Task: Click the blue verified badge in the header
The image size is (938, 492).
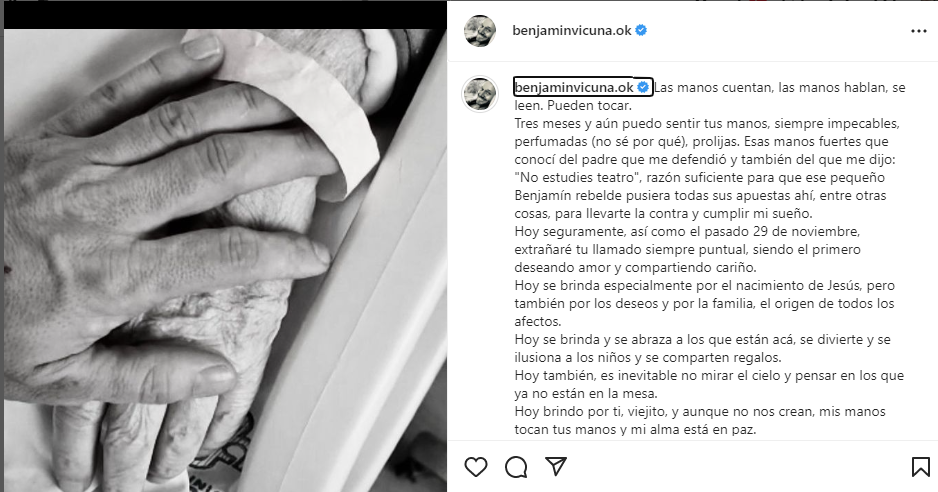Action: (x=641, y=30)
